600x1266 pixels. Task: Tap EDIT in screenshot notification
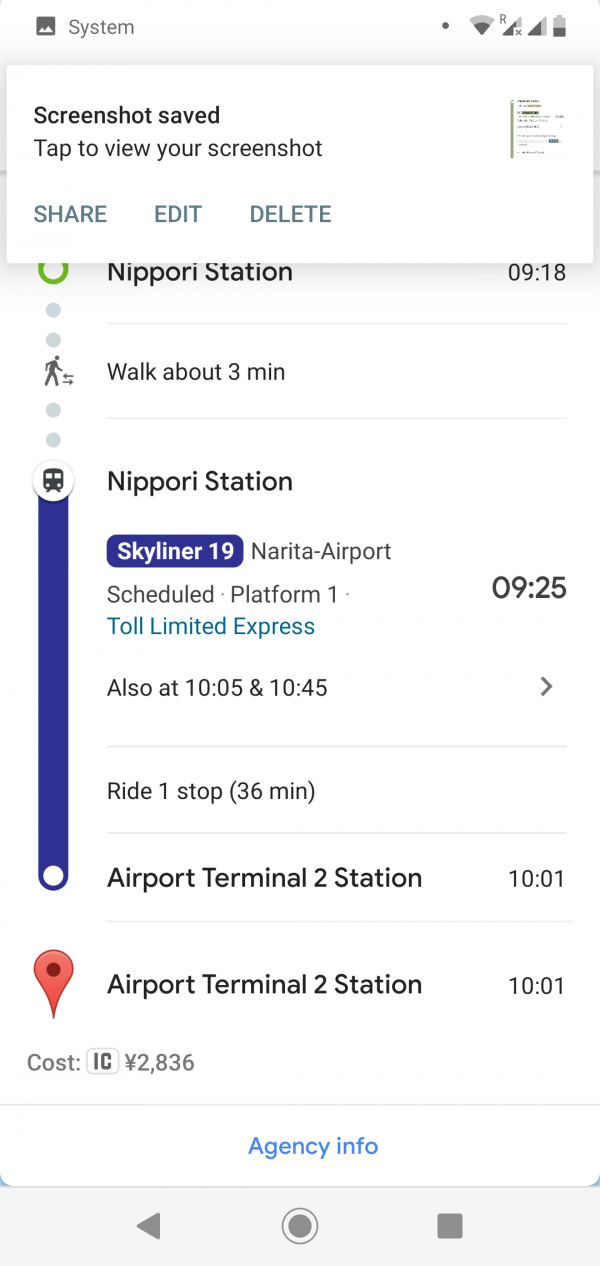(178, 214)
